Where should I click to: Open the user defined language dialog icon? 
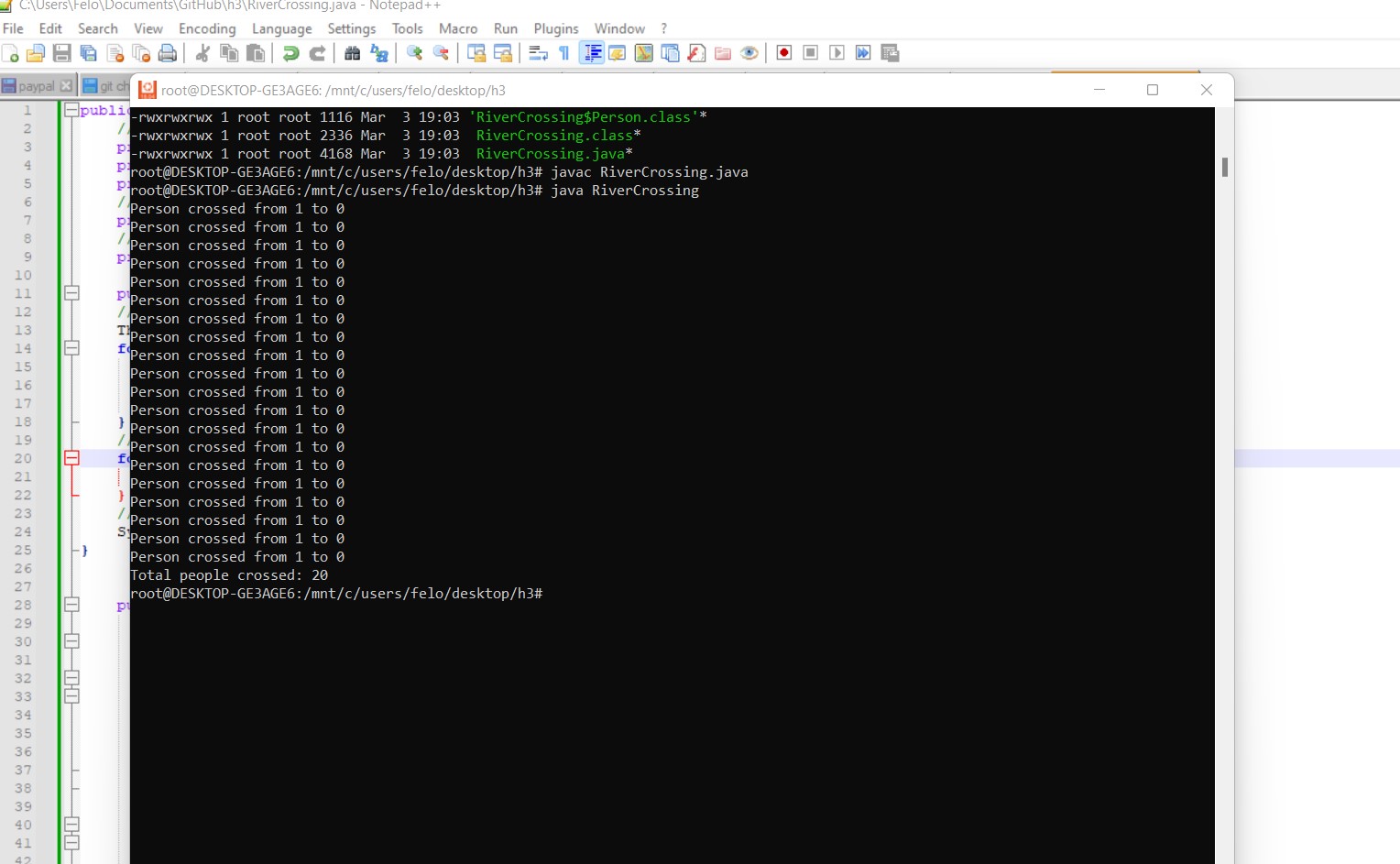[x=618, y=53]
